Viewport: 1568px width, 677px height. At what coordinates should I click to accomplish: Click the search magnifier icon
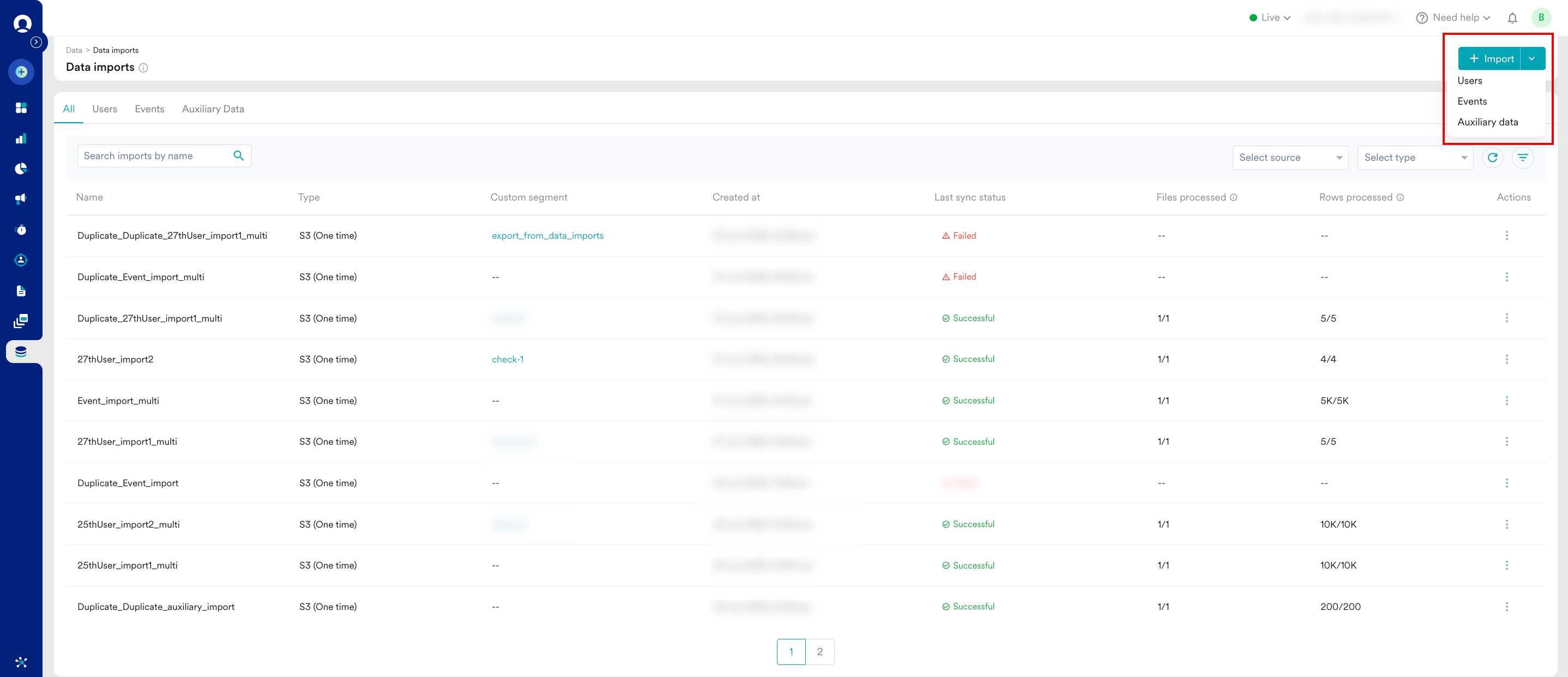[239, 156]
